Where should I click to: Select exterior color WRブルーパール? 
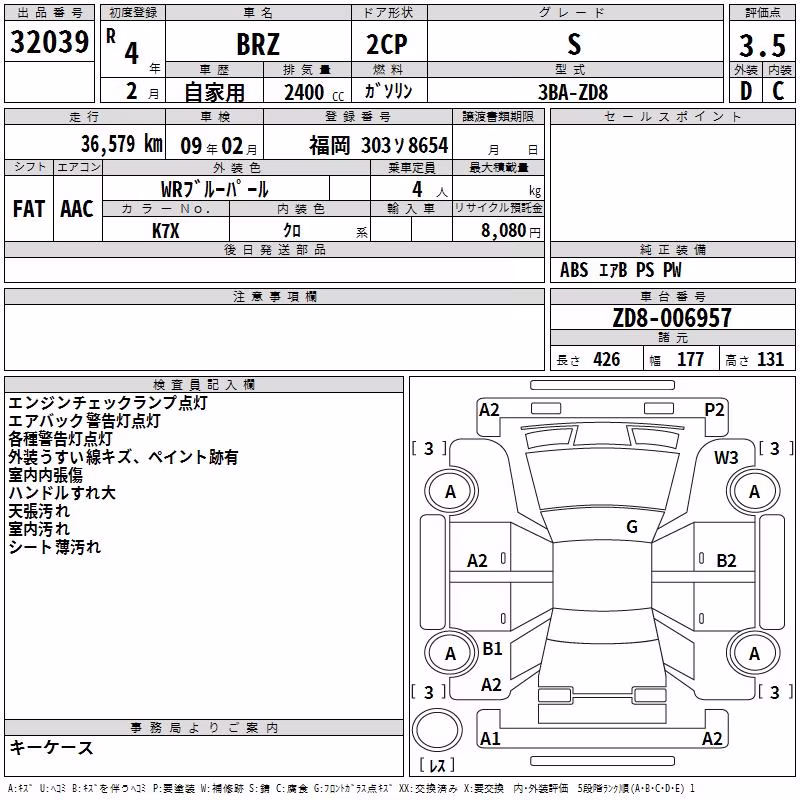(214, 189)
